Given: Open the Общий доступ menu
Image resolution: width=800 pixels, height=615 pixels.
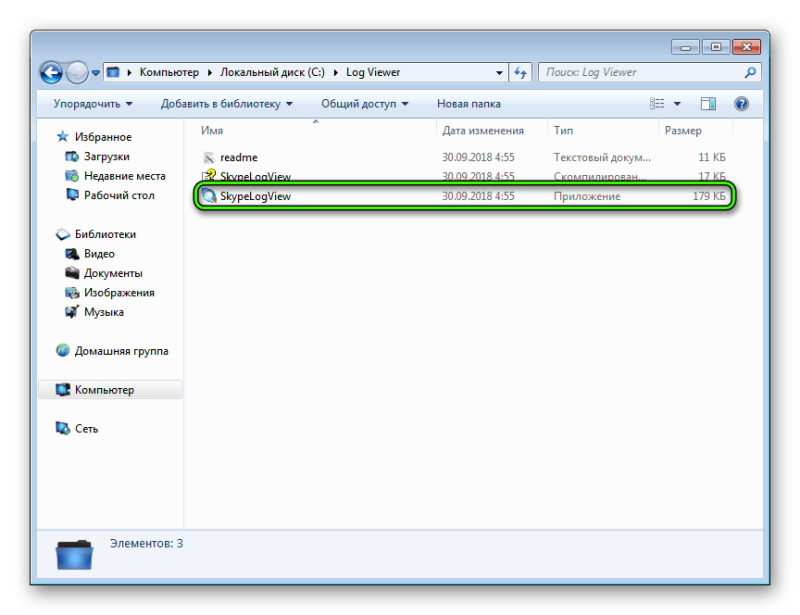Looking at the screenshot, I should [x=364, y=104].
